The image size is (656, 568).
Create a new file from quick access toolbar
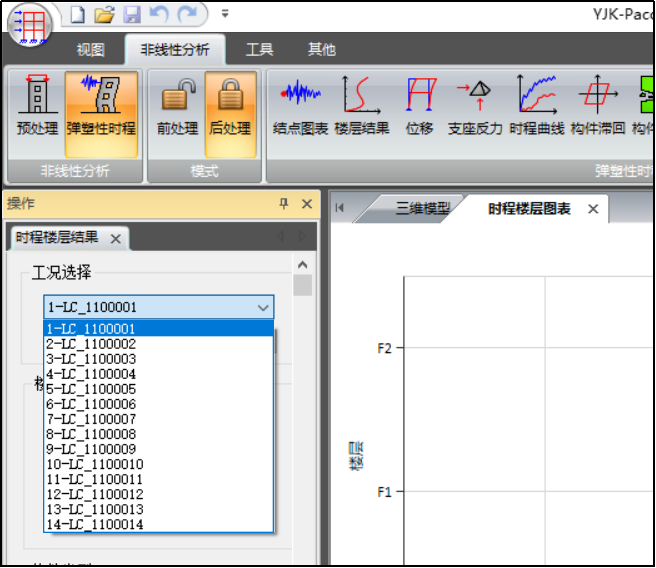(x=77, y=15)
